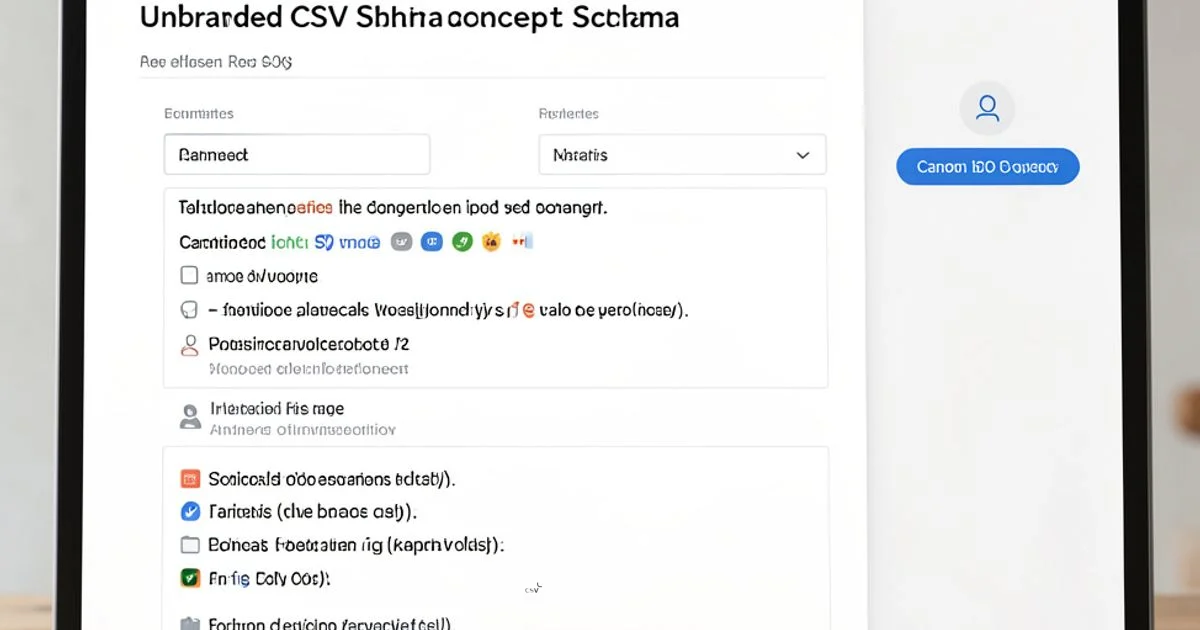
Task: Click inside the Ranneect text input field
Action: coord(296,153)
